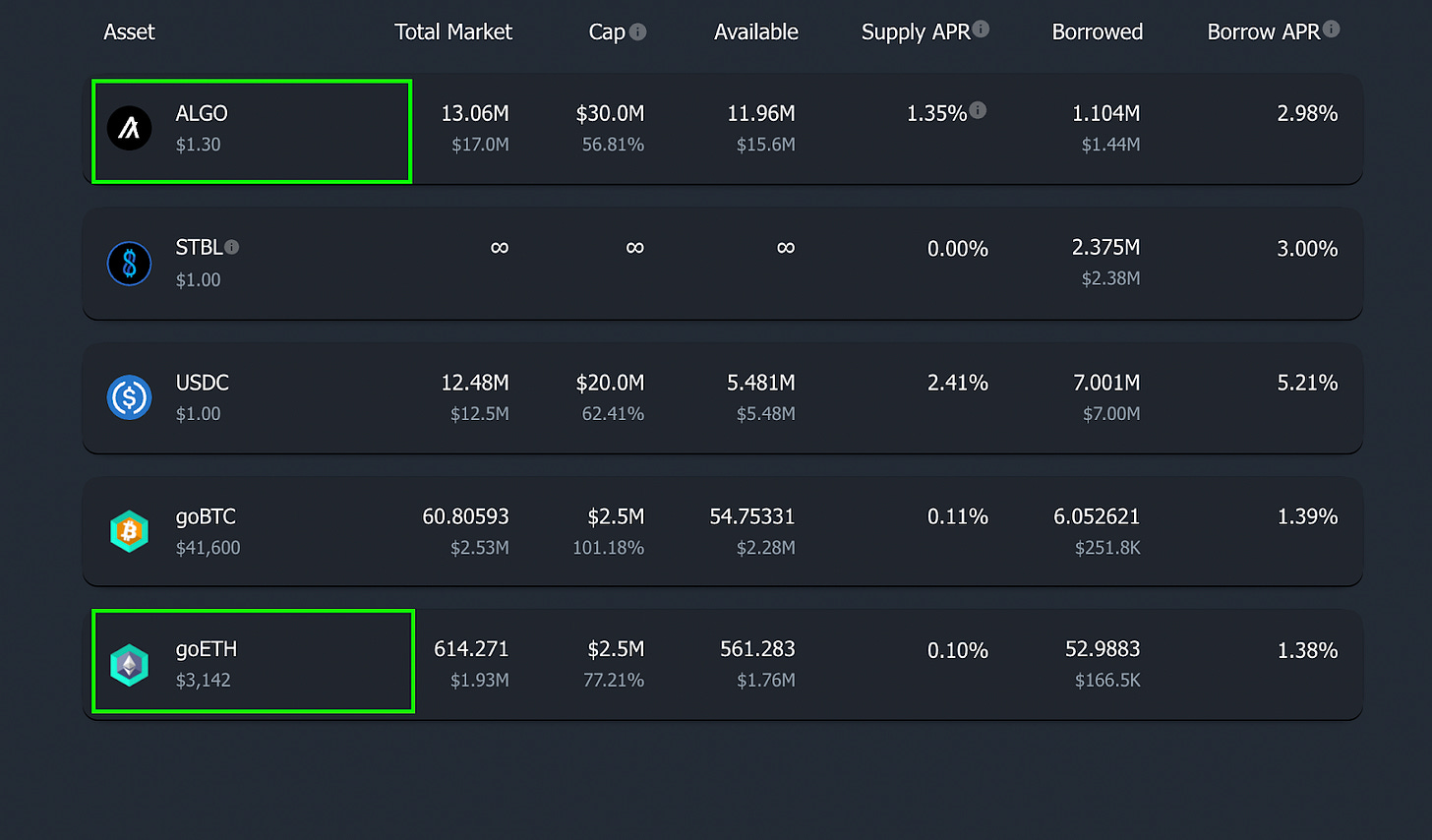Open the goETH asset name

(207, 650)
